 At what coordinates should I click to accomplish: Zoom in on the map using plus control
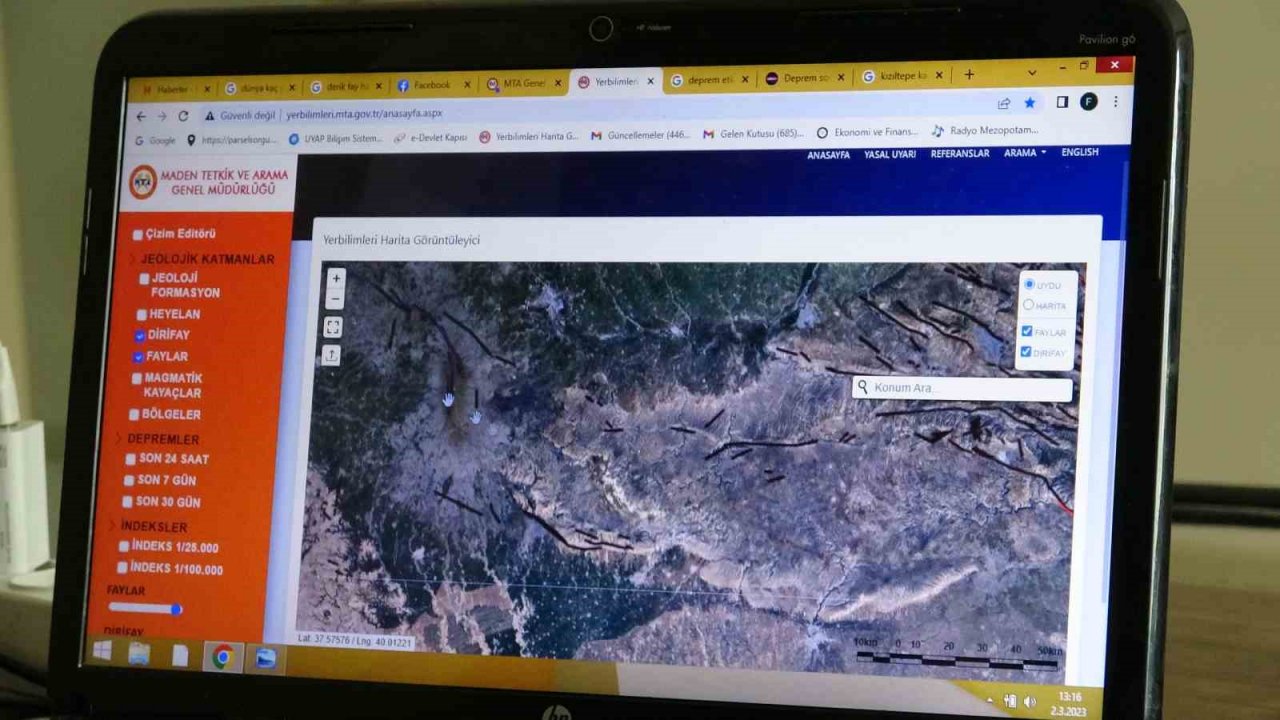[x=333, y=278]
